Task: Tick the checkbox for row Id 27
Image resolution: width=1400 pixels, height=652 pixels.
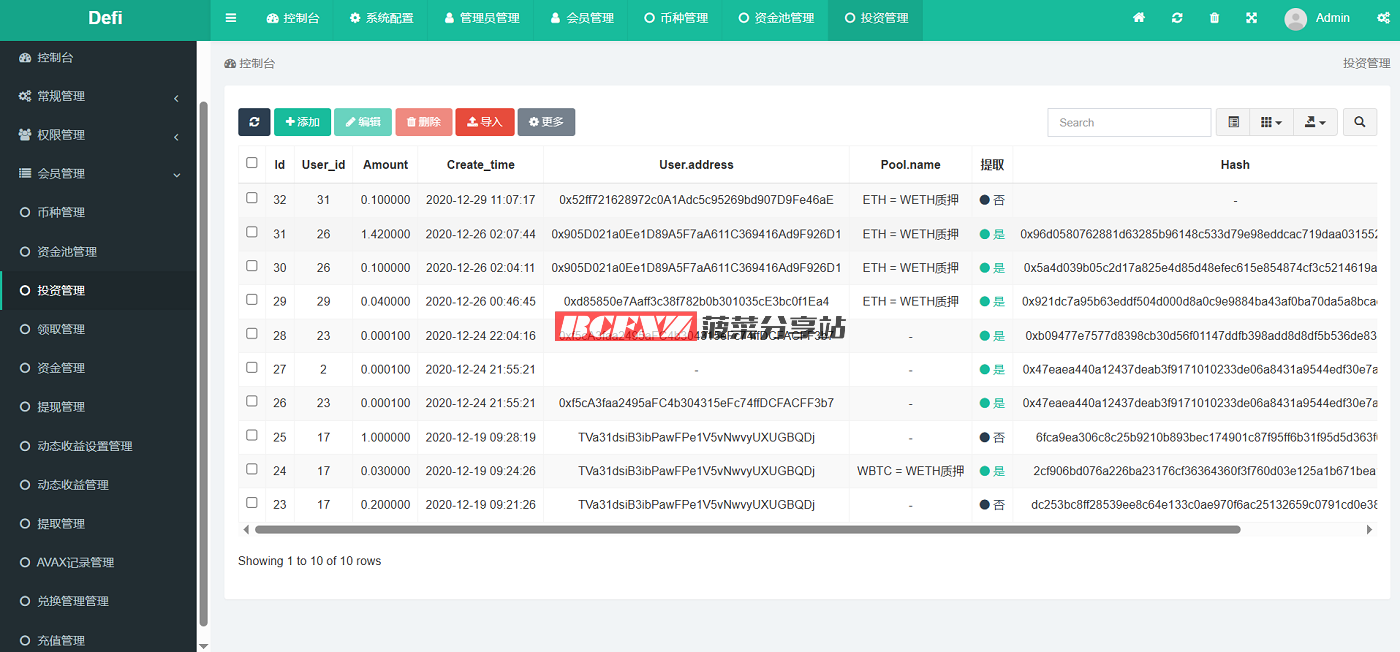Action: 252,368
